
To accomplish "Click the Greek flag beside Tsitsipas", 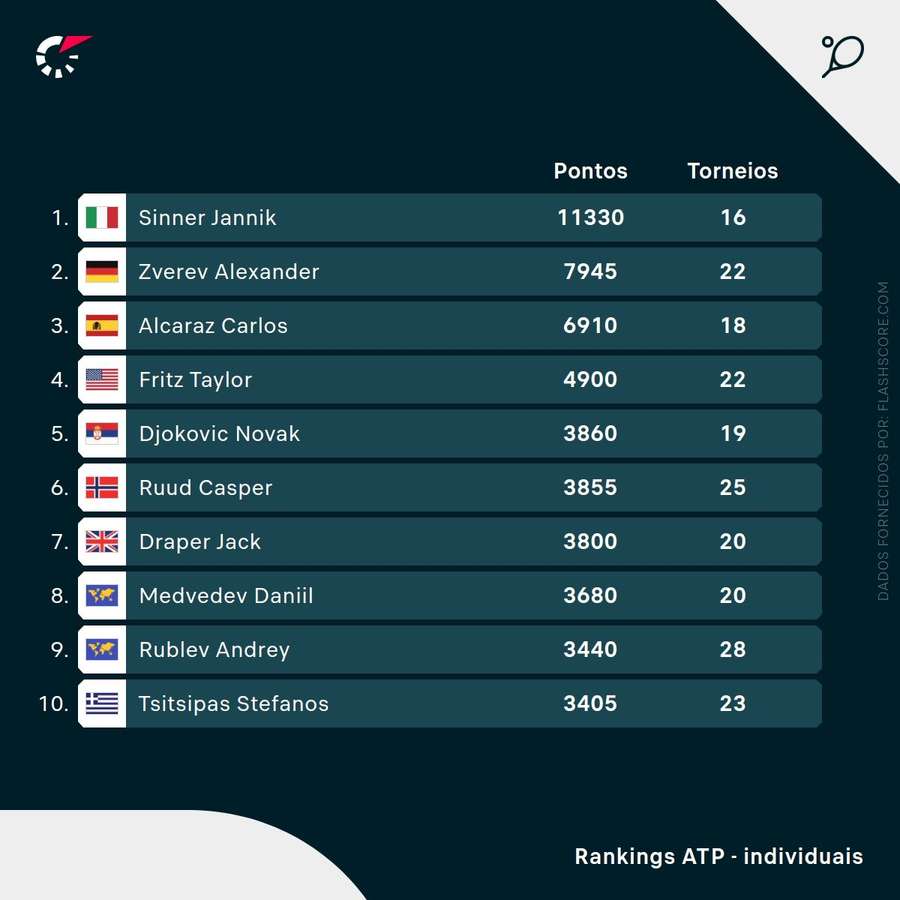I will point(102,704).
